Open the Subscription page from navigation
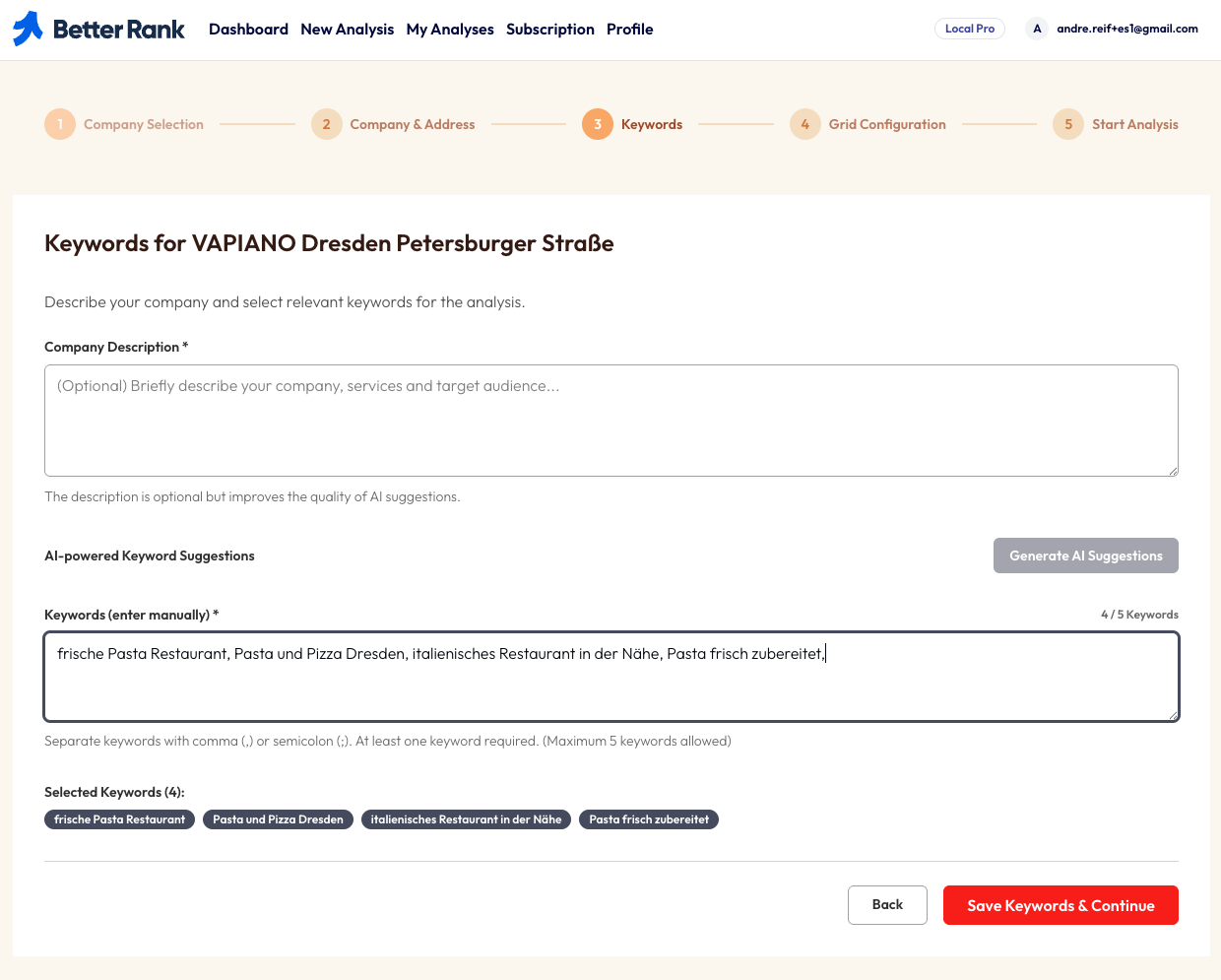This screenshot has height=980, width=1221. click(x=549, y=29)
